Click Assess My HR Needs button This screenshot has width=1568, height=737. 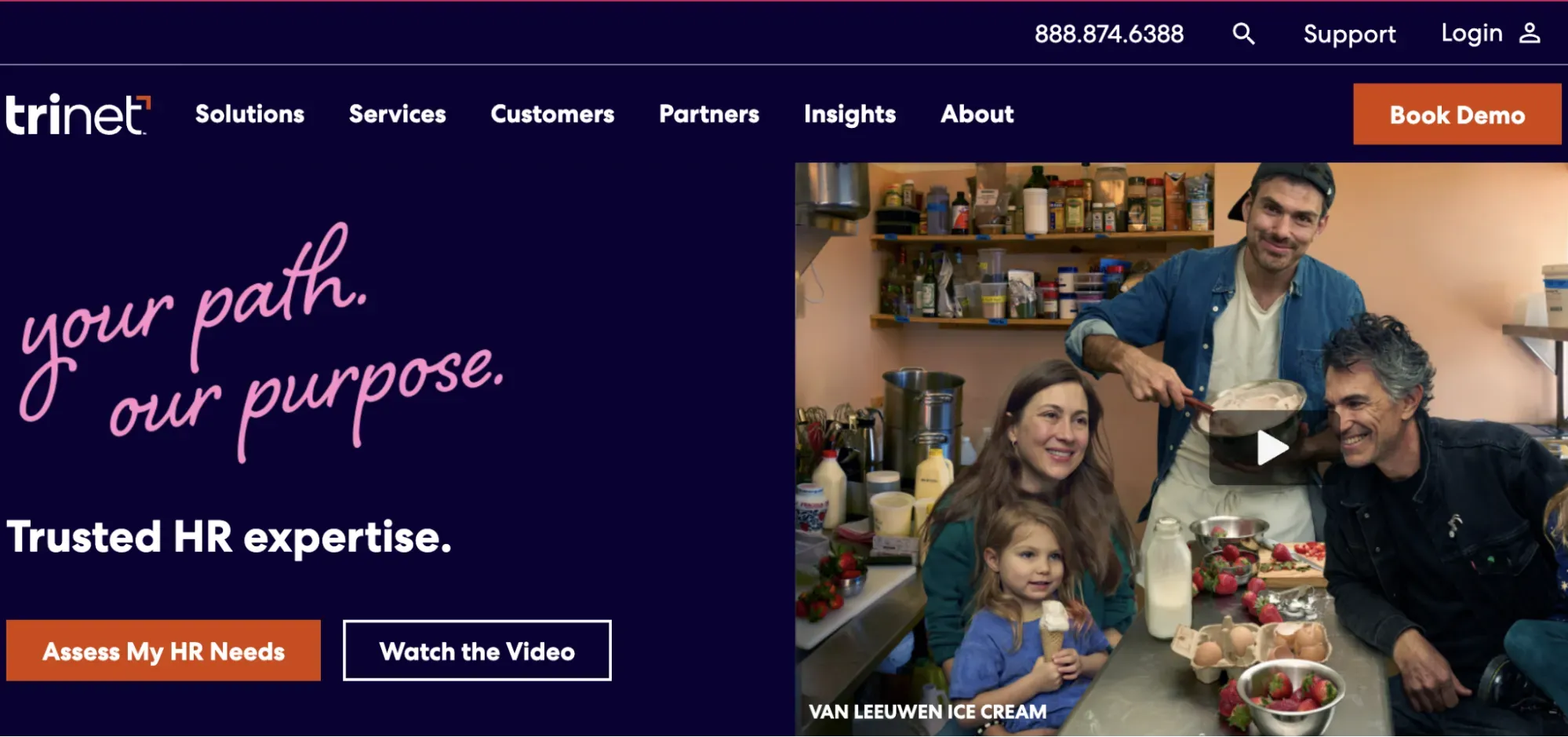163,651
